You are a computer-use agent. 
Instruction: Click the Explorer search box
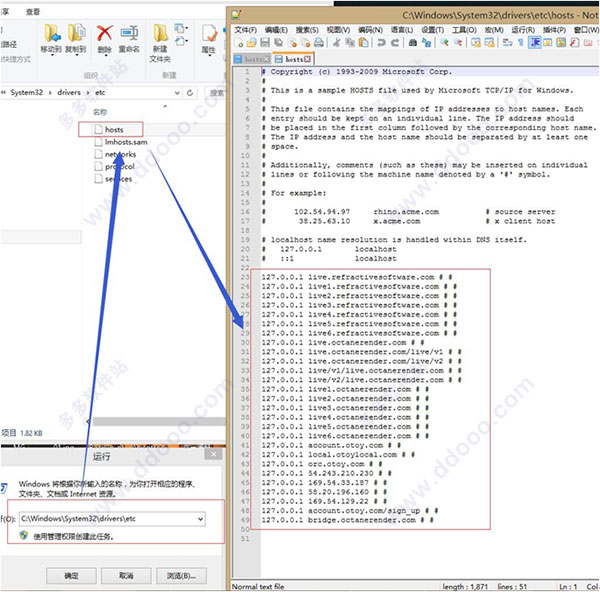coord(216,93)
